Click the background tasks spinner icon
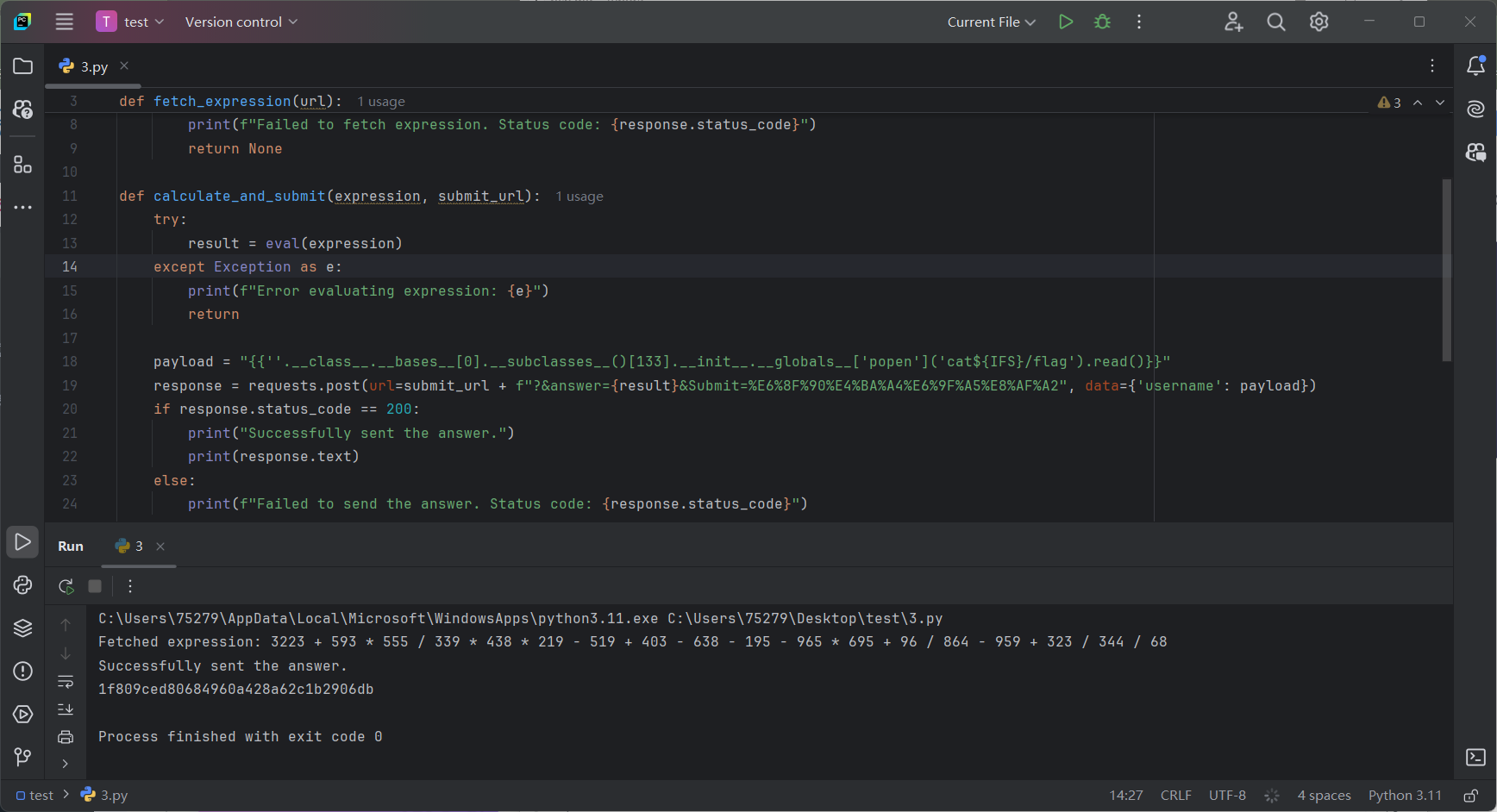Viewport: 1497px width, 812px height. (x=1272, y=796)
